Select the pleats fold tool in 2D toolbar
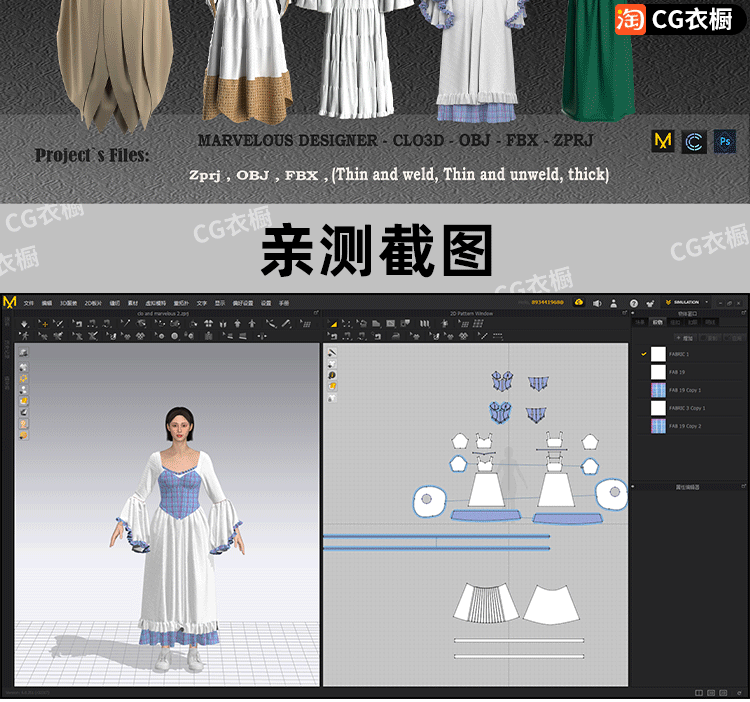 425,324
